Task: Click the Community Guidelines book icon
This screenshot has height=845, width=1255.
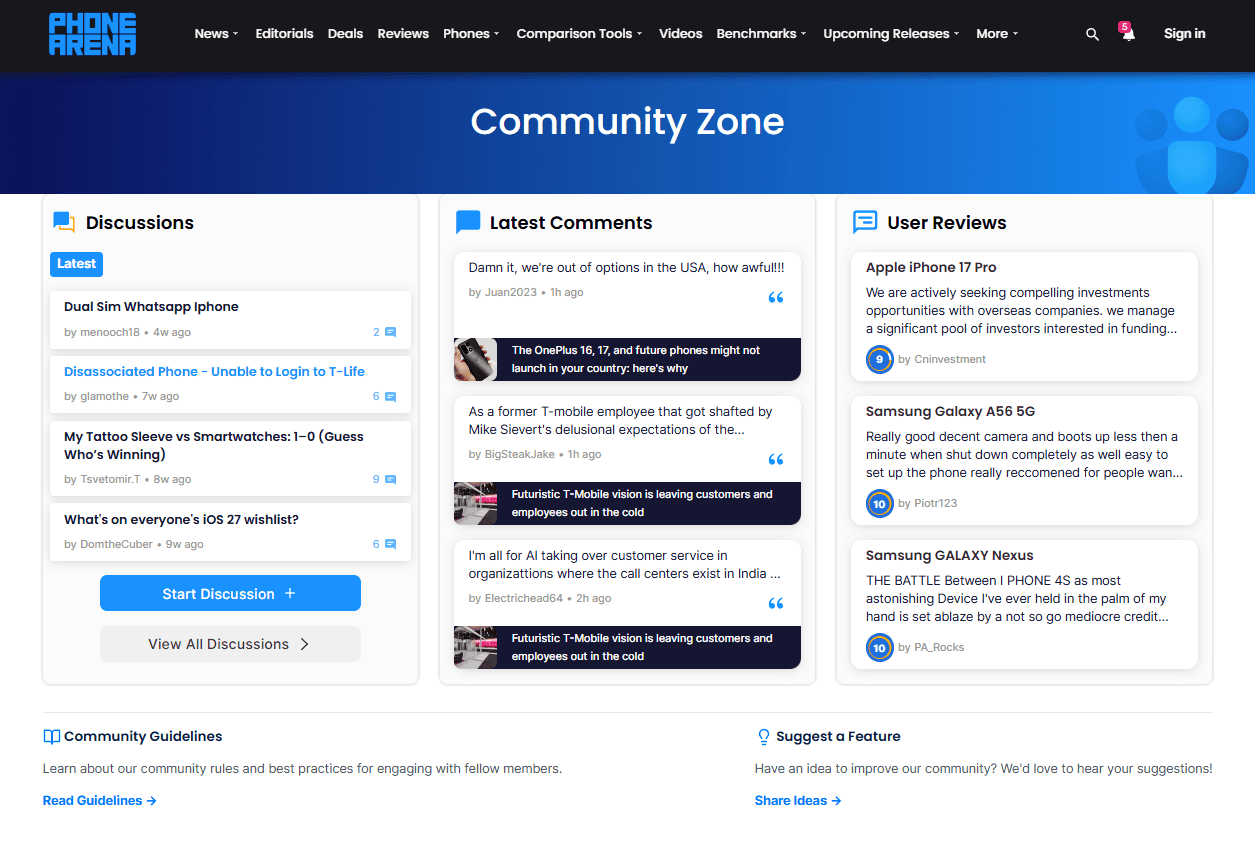Action: click(52, 737)
